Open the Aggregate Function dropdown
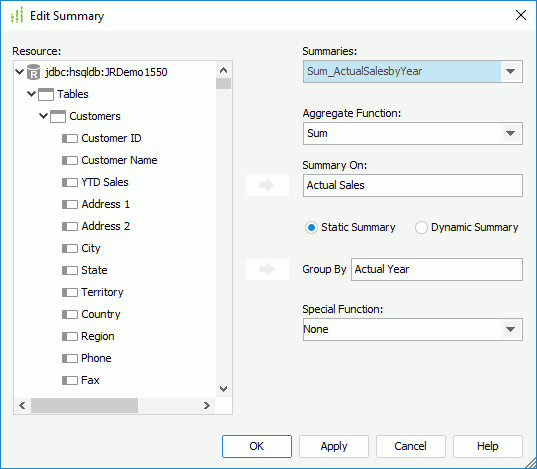 pyautogui.click(x=511, y=134)
